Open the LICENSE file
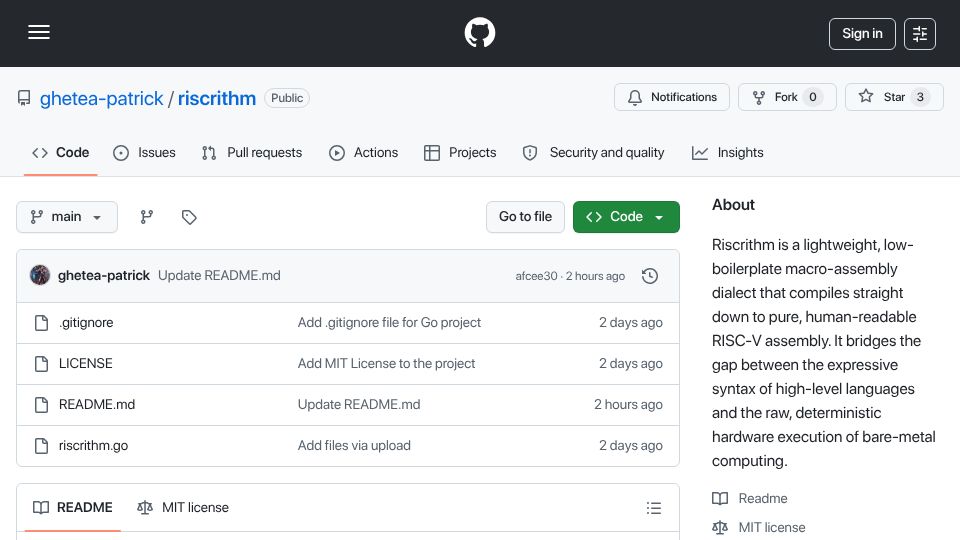 pyautogui.click(x=86, y=364)
